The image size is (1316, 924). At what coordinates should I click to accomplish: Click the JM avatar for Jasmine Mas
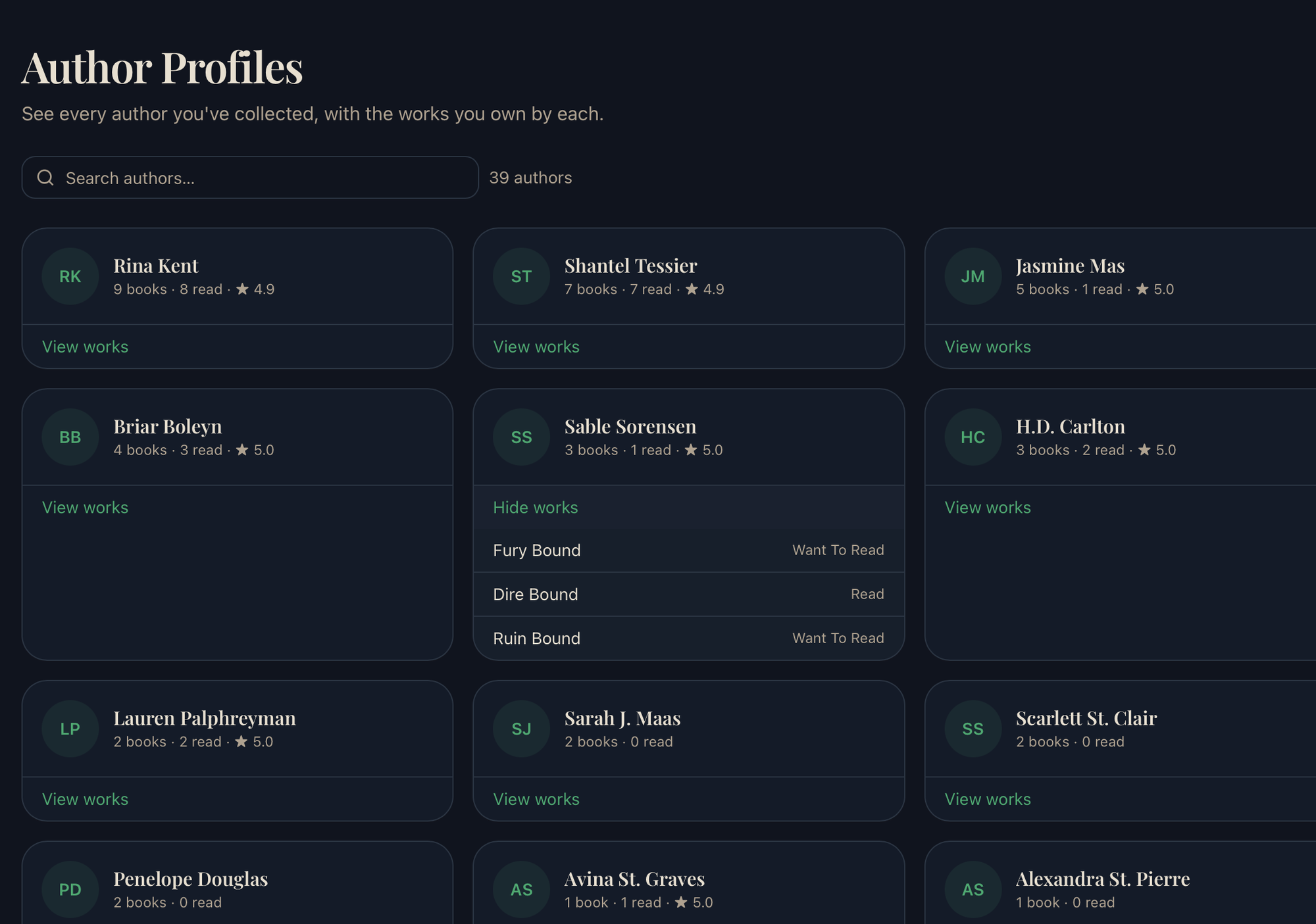[973, 276]
